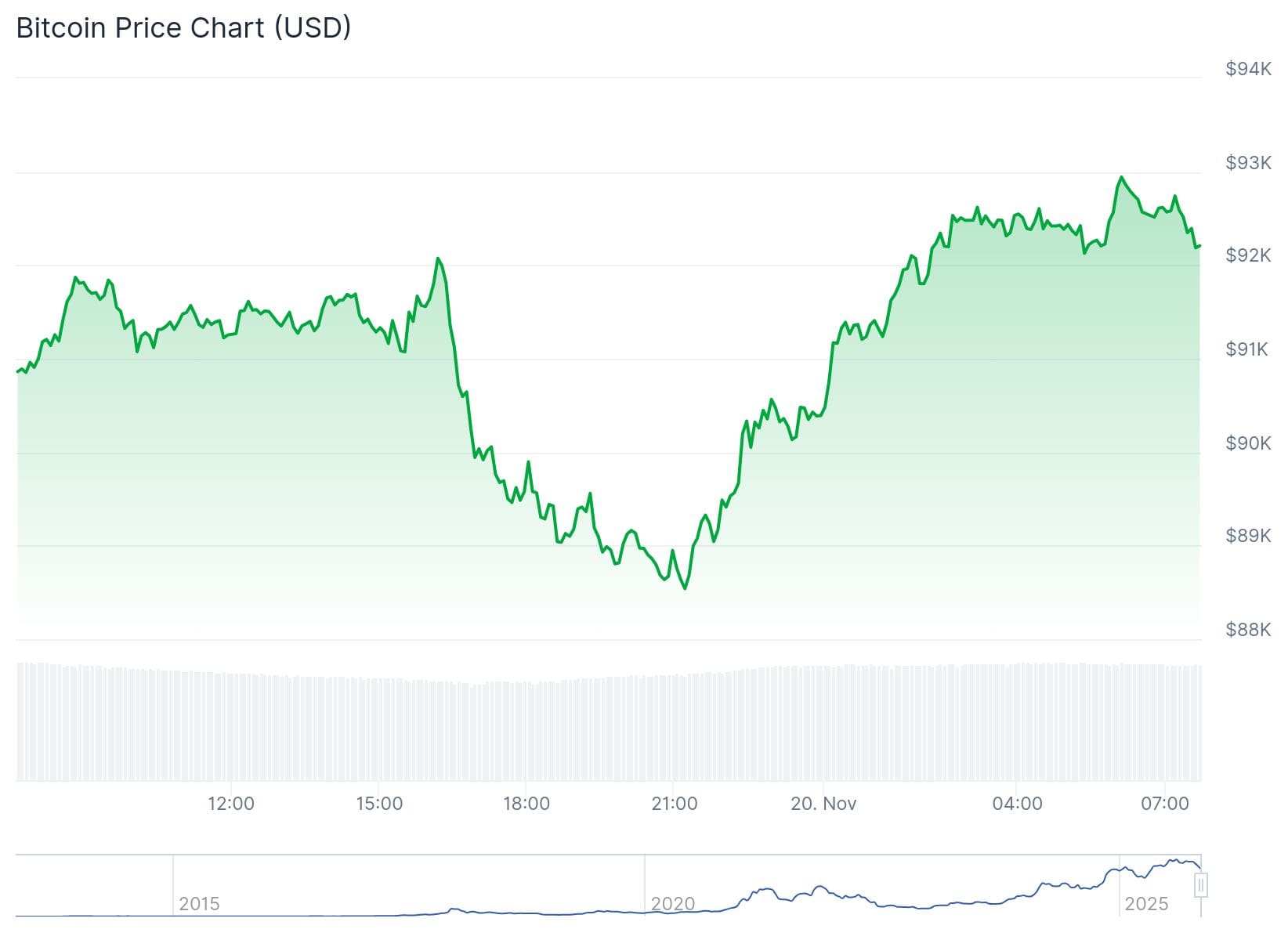The height and width of the screenshot is (940, 1288).
Task: Click the 12:00 time axis label
Action: 231,804
